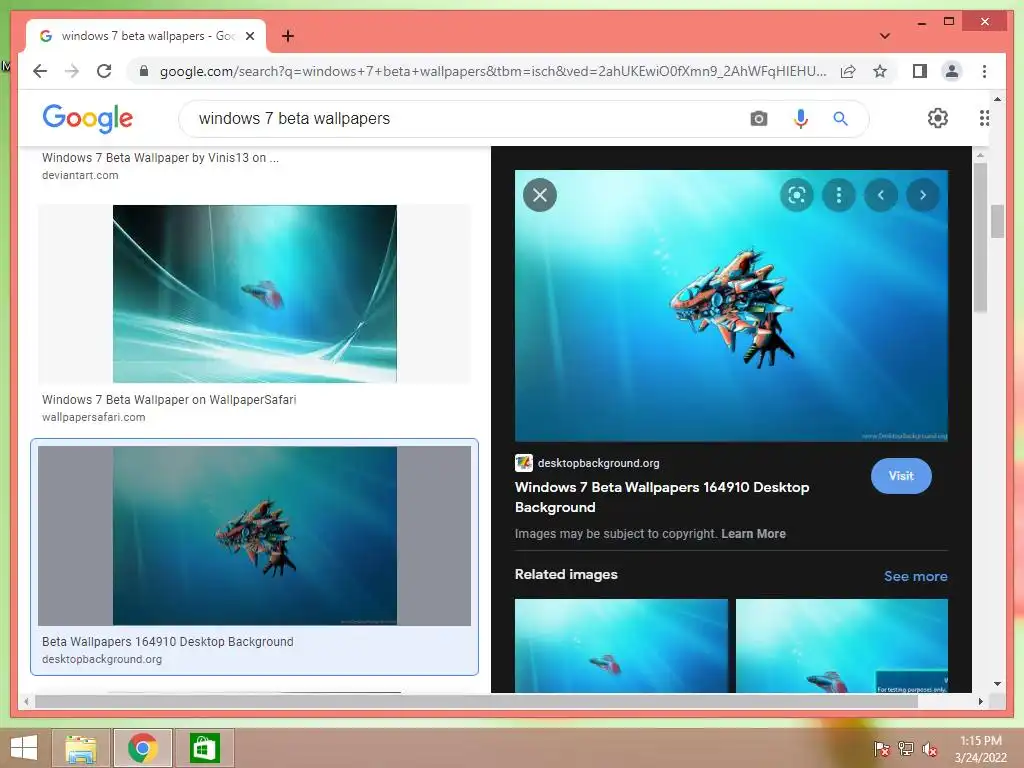The height and width of the screenshot is (768, 1024).
Task: Click the See more related images link
Action: (x=916, y=576)
